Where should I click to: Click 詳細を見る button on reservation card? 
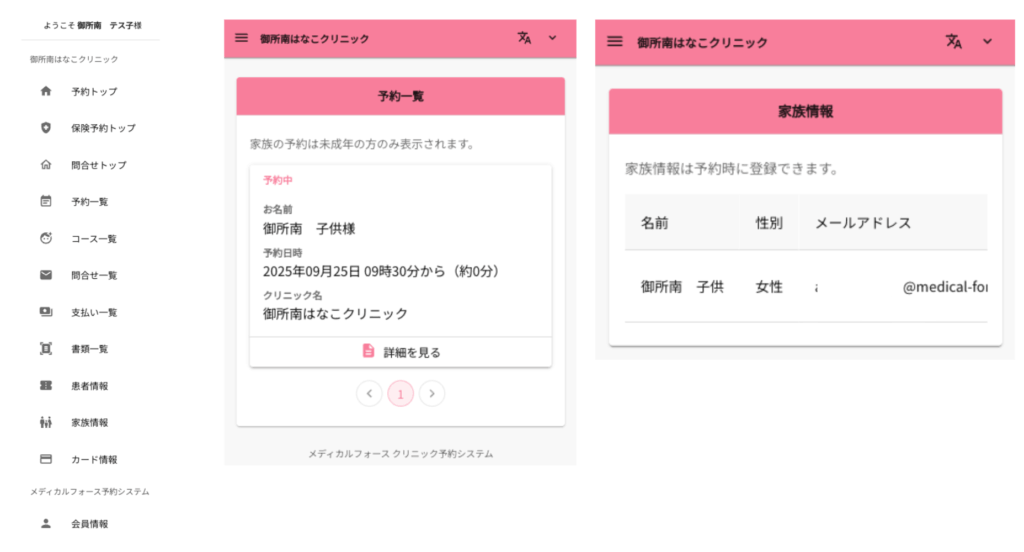click(400, 352)
